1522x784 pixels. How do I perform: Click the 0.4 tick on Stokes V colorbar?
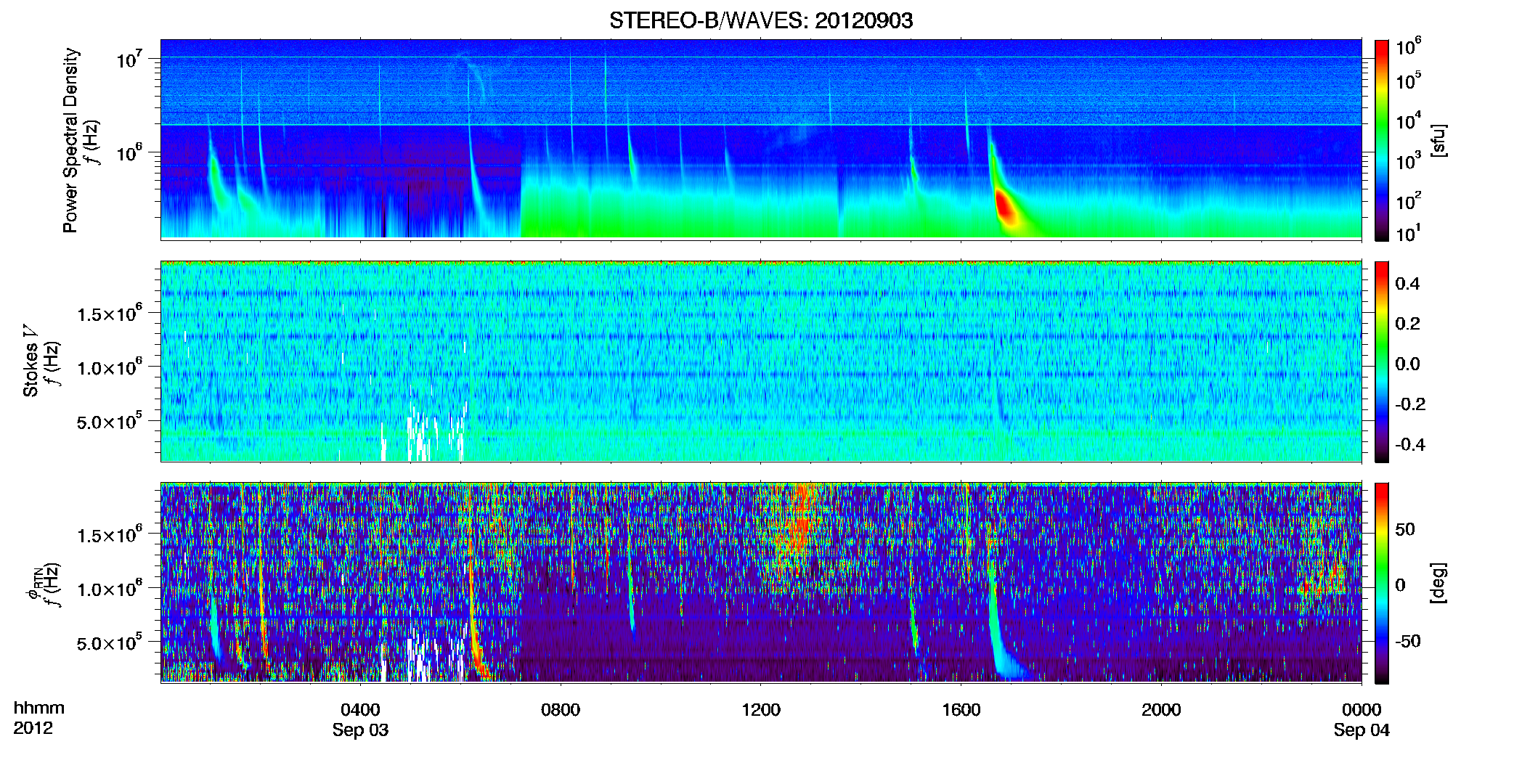point(1407,284)
